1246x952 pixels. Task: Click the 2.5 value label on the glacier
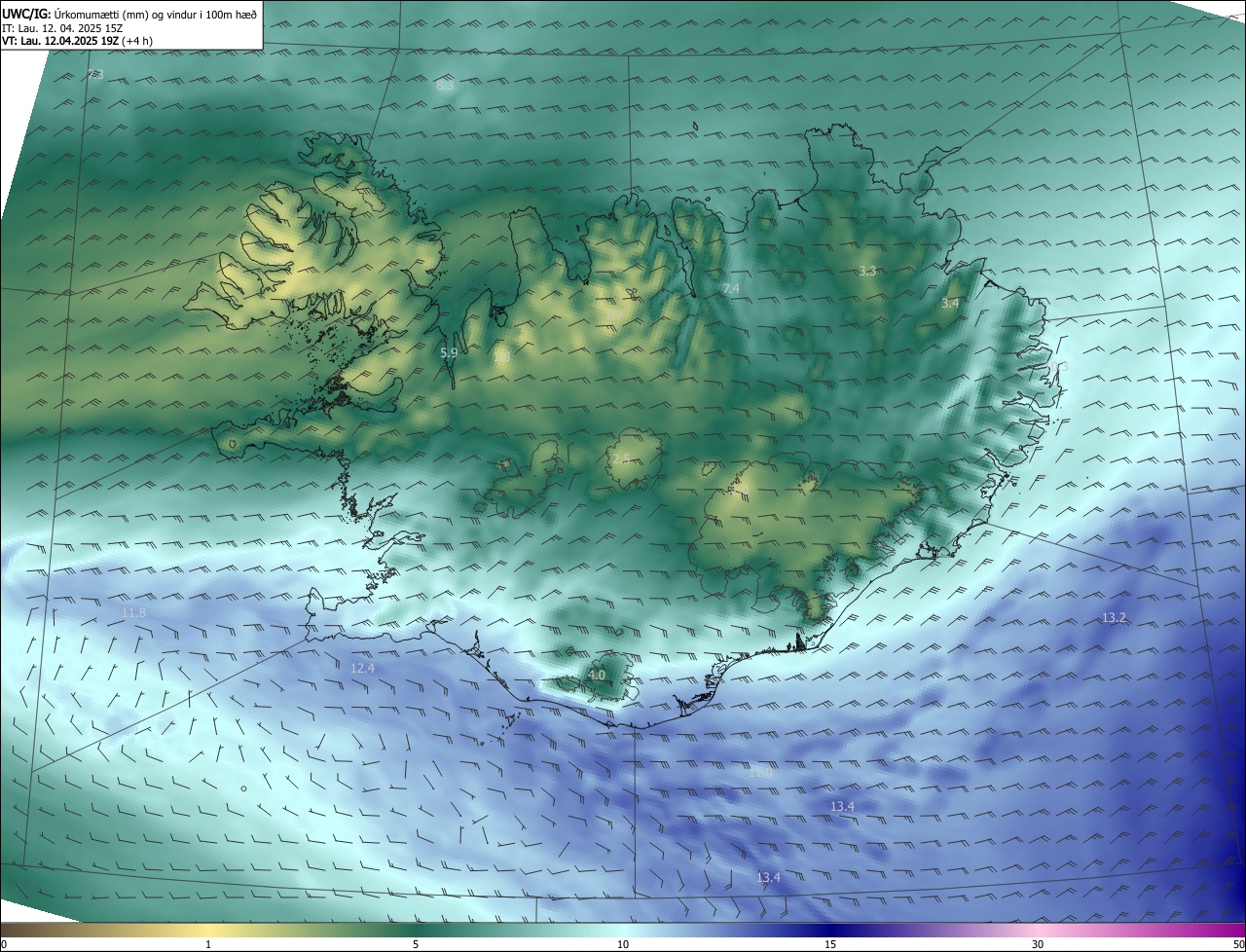point(621,458)
